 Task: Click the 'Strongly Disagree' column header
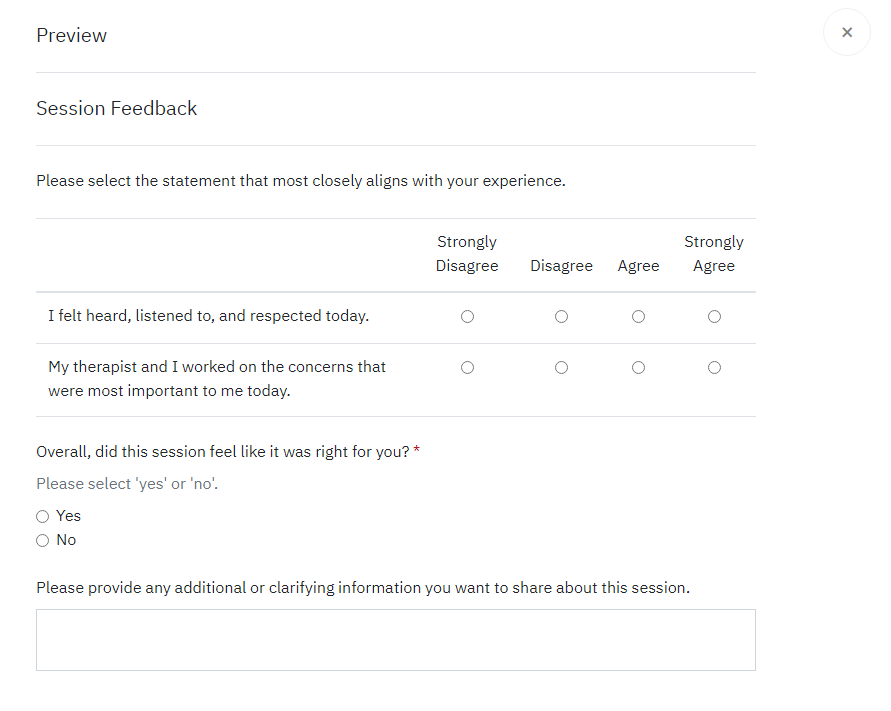(467, 254)
